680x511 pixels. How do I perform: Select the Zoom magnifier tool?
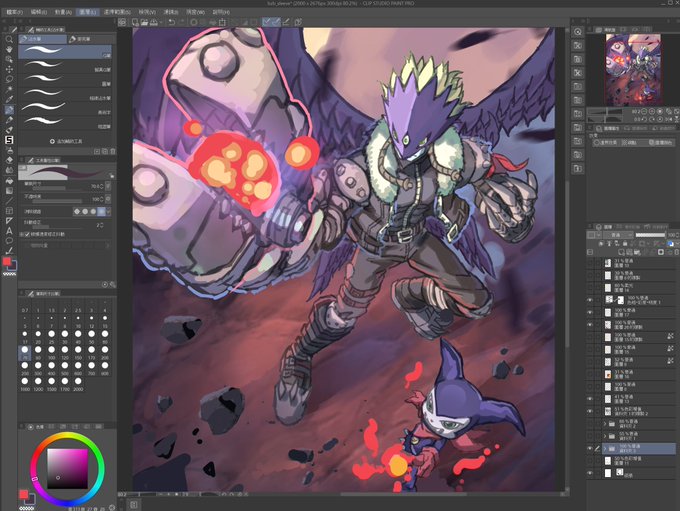click(x=9, y=39)
